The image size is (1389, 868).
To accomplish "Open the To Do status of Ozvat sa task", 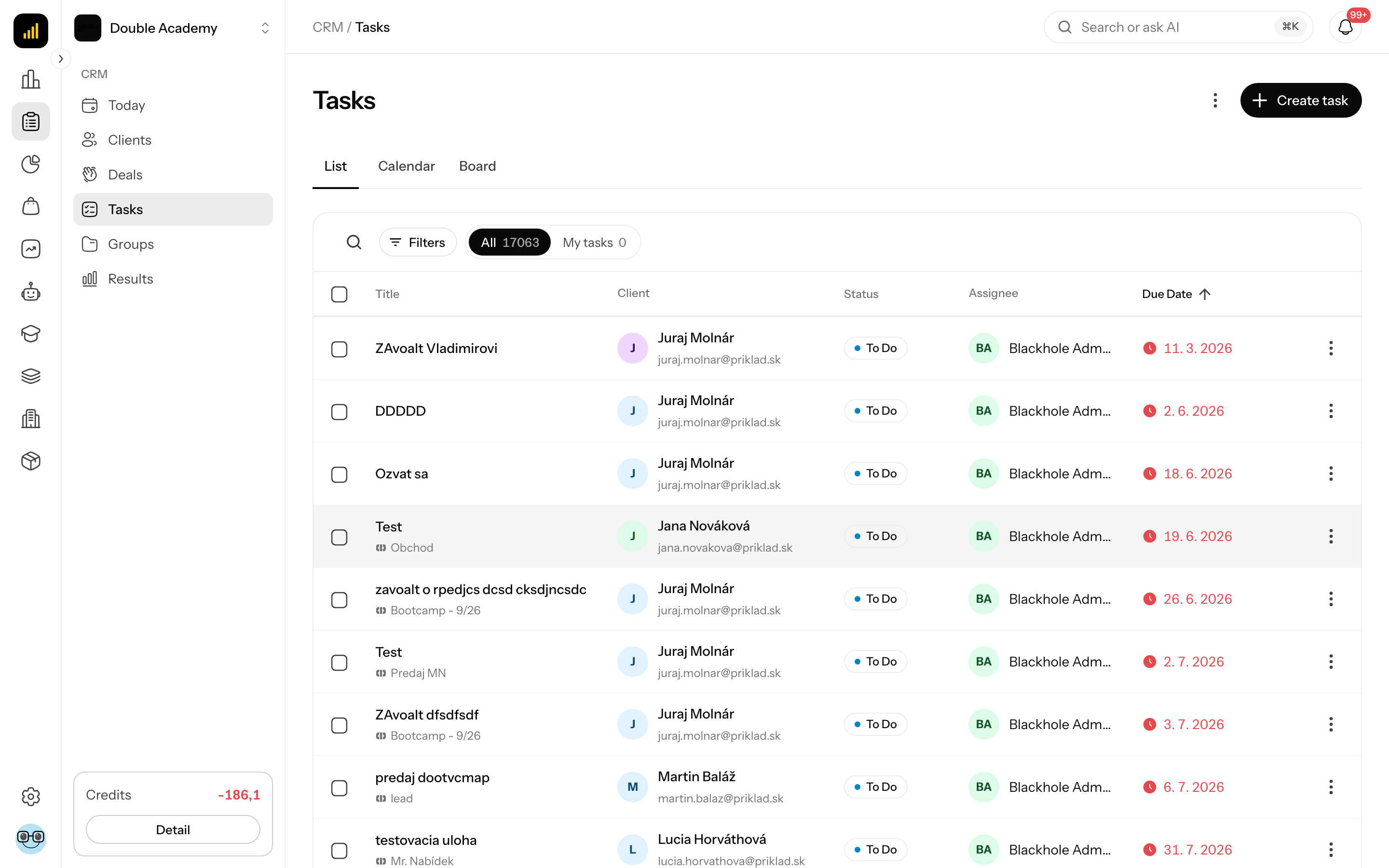I will (875, 474).
